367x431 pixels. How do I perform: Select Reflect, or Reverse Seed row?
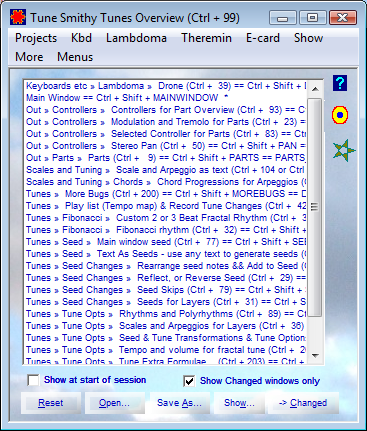click(x=166, y=278)
